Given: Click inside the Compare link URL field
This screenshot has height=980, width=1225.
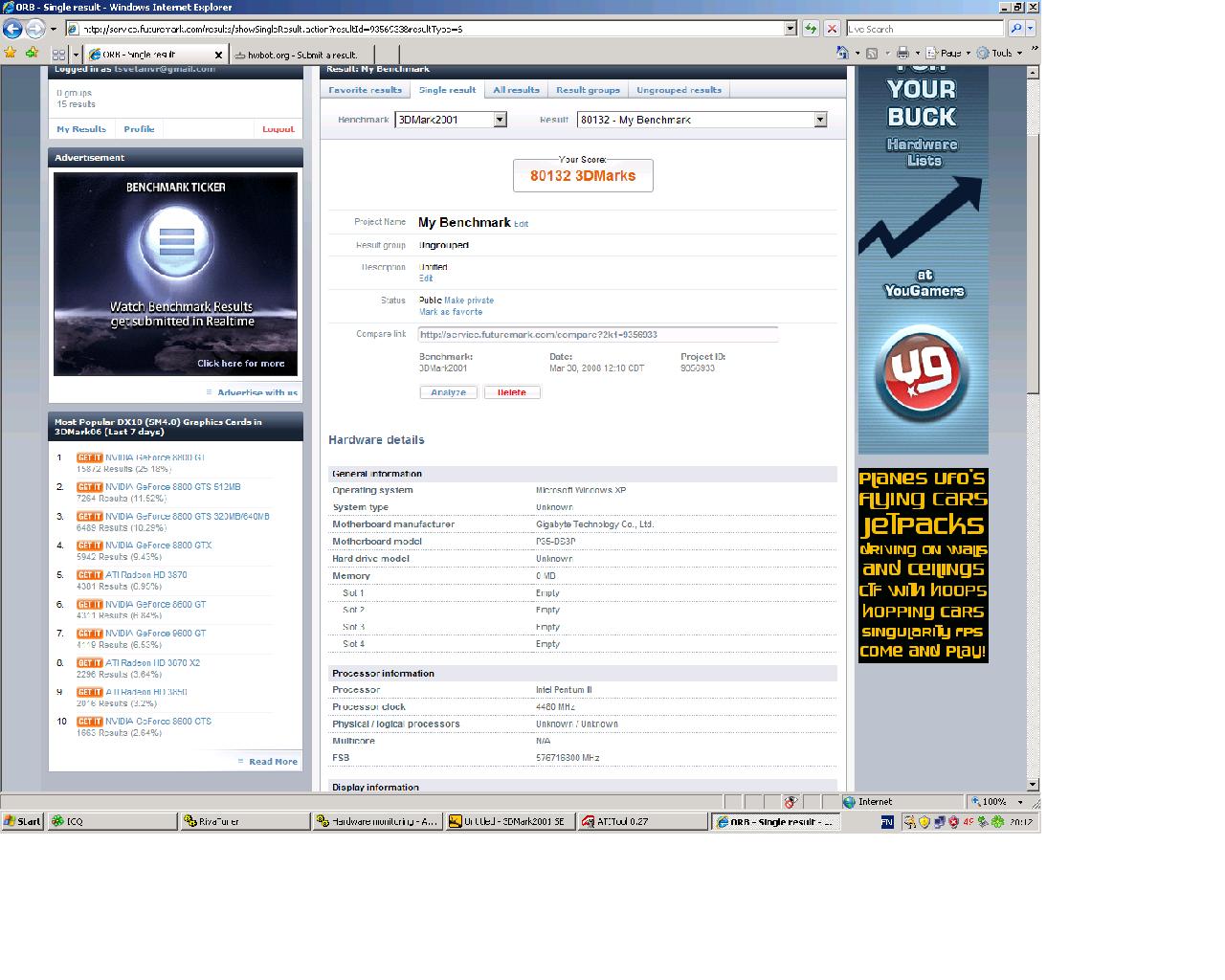Looking at the screenshot, I should [598, 335].
